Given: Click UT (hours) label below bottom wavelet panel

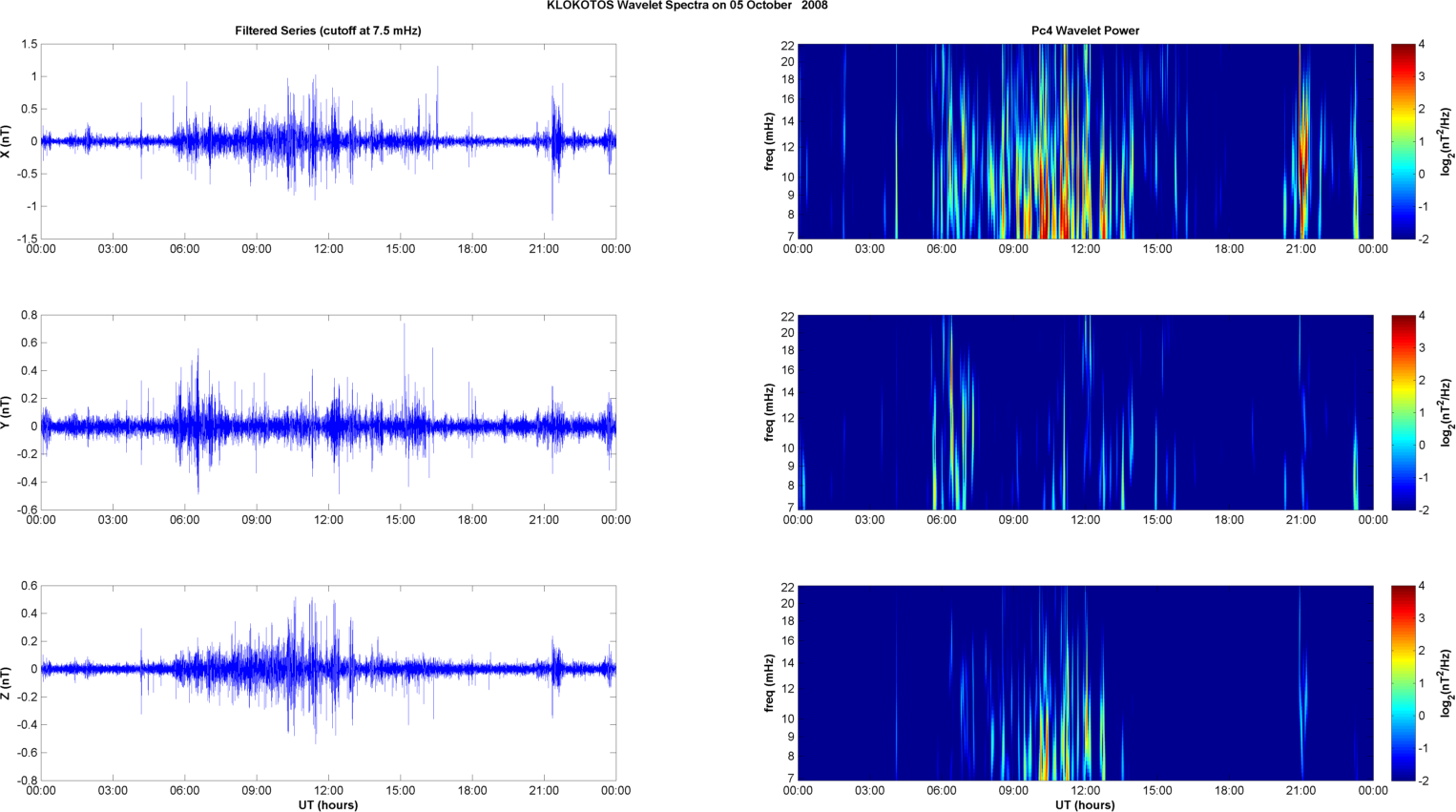Looking at the screenshot, I should pos(1085,805).
